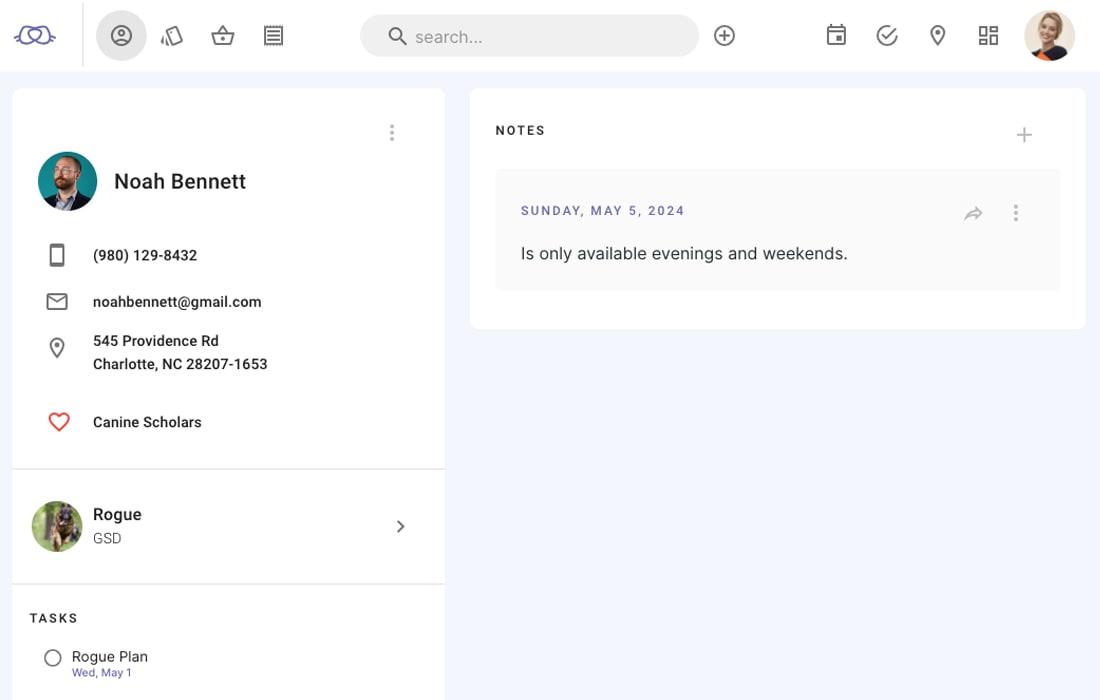Add a new note with plus

[x=1024, y=135]
